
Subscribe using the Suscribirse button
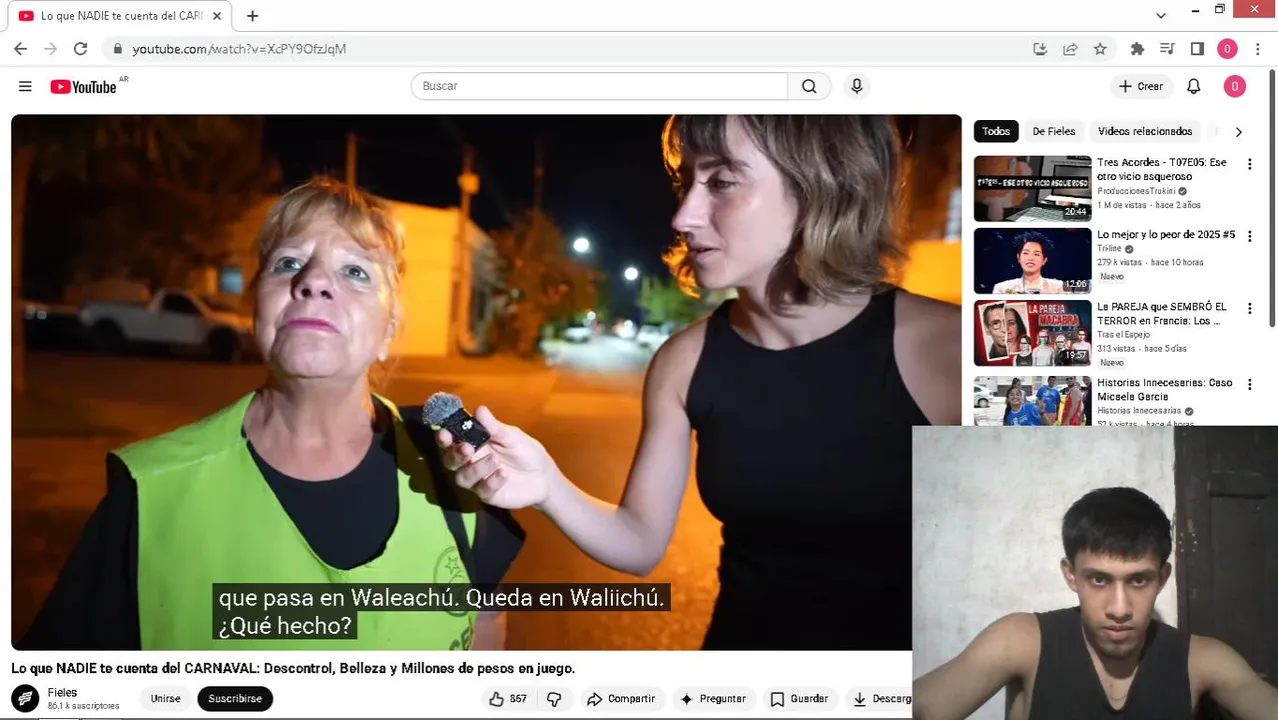[x=235, y=699]
